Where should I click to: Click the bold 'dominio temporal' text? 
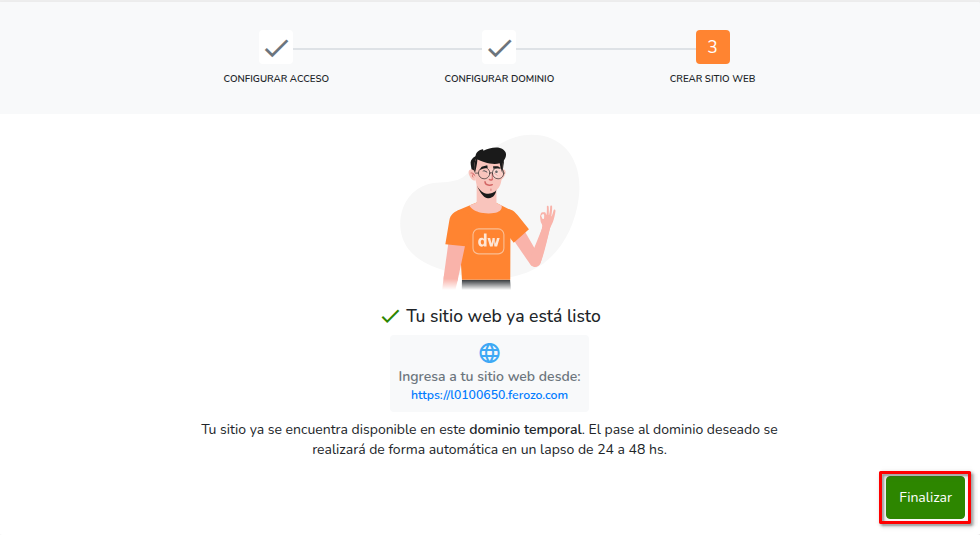click(x=525, y=430)
